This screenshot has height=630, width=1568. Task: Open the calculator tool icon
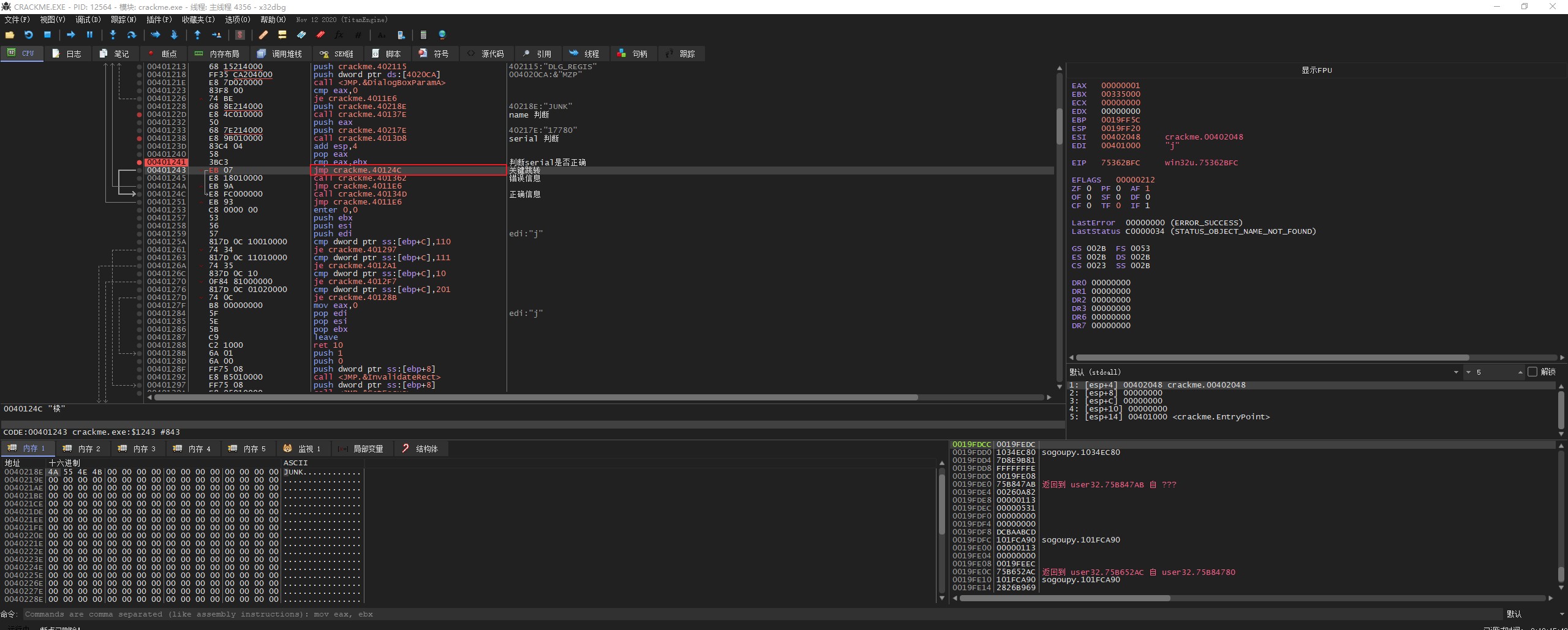click(x=423, y=35)
